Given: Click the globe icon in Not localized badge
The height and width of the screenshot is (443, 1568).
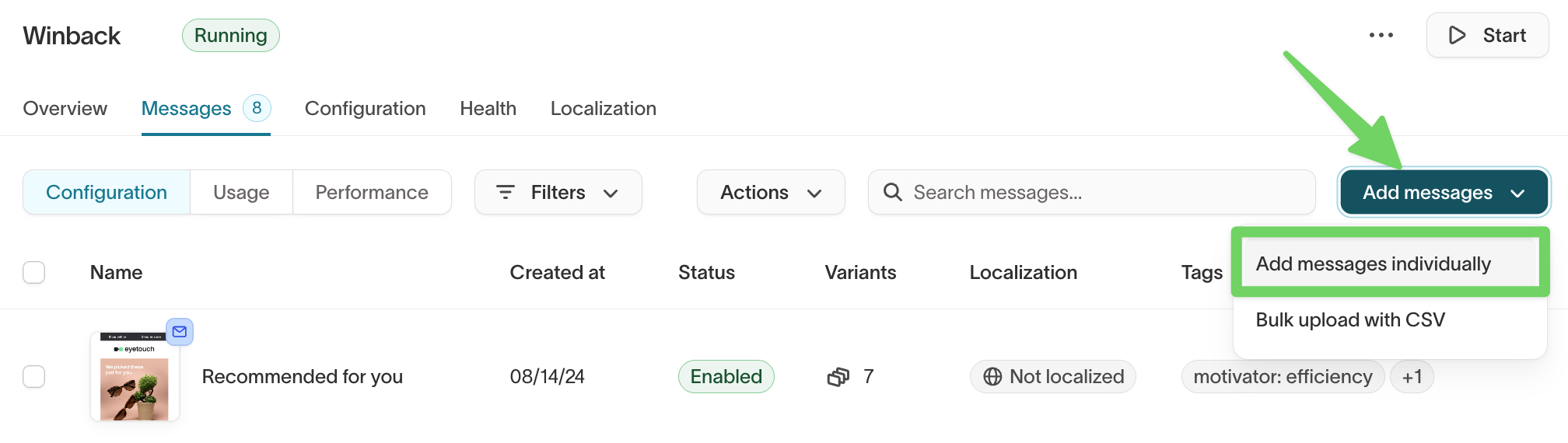Looking at the screenshot, I should 992,377.
